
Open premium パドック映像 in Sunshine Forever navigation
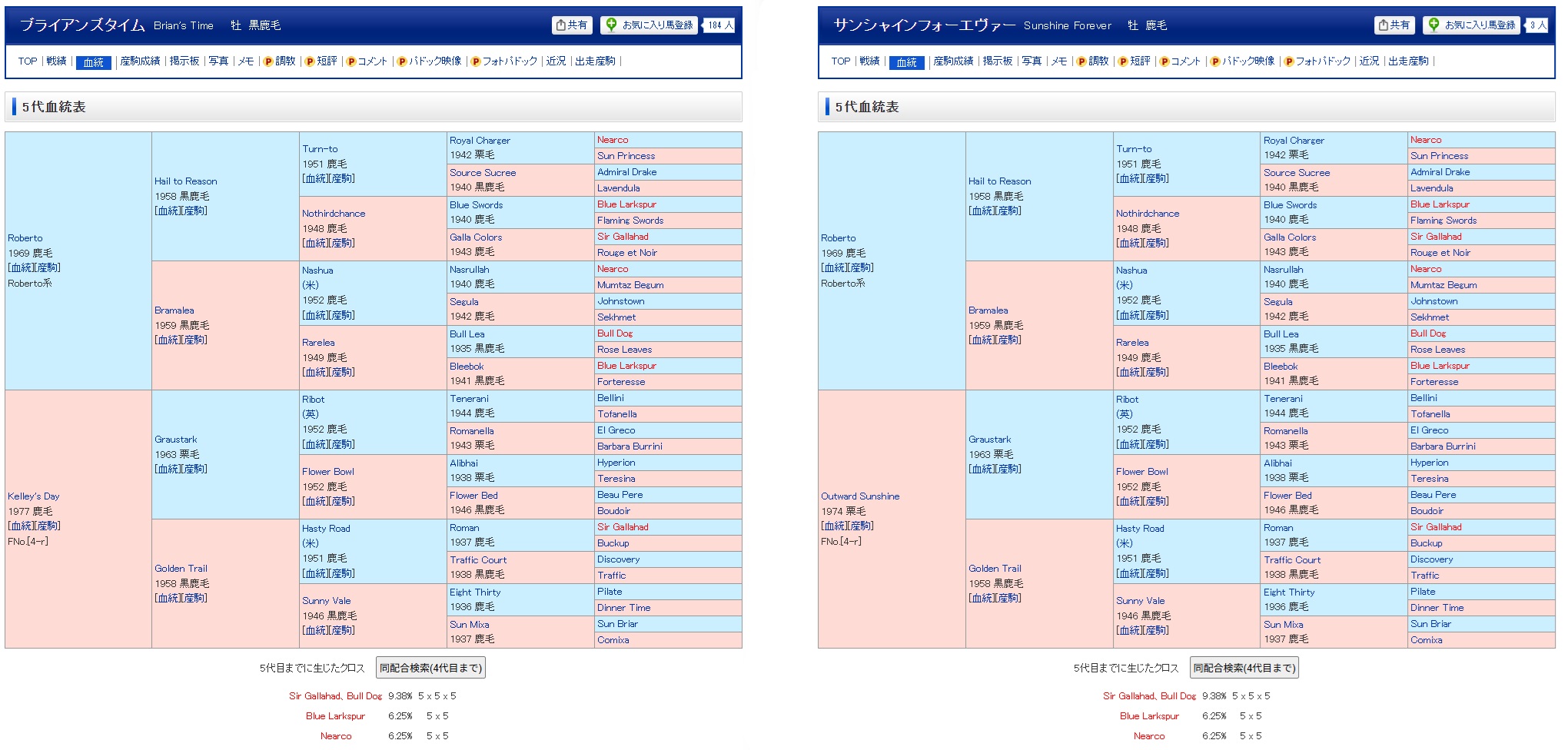[1243, 61]
